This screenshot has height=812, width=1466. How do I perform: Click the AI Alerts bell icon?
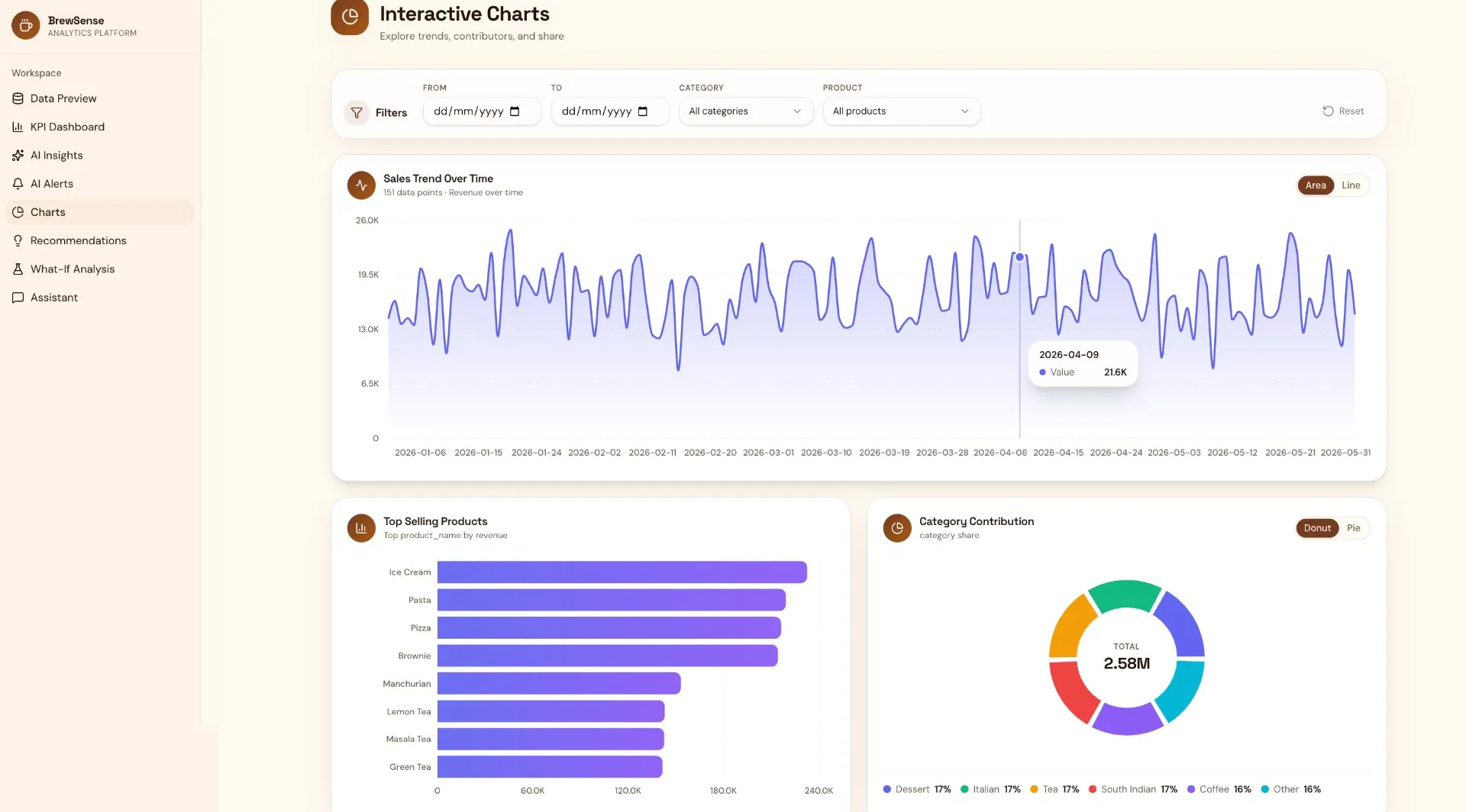[18, 183]
